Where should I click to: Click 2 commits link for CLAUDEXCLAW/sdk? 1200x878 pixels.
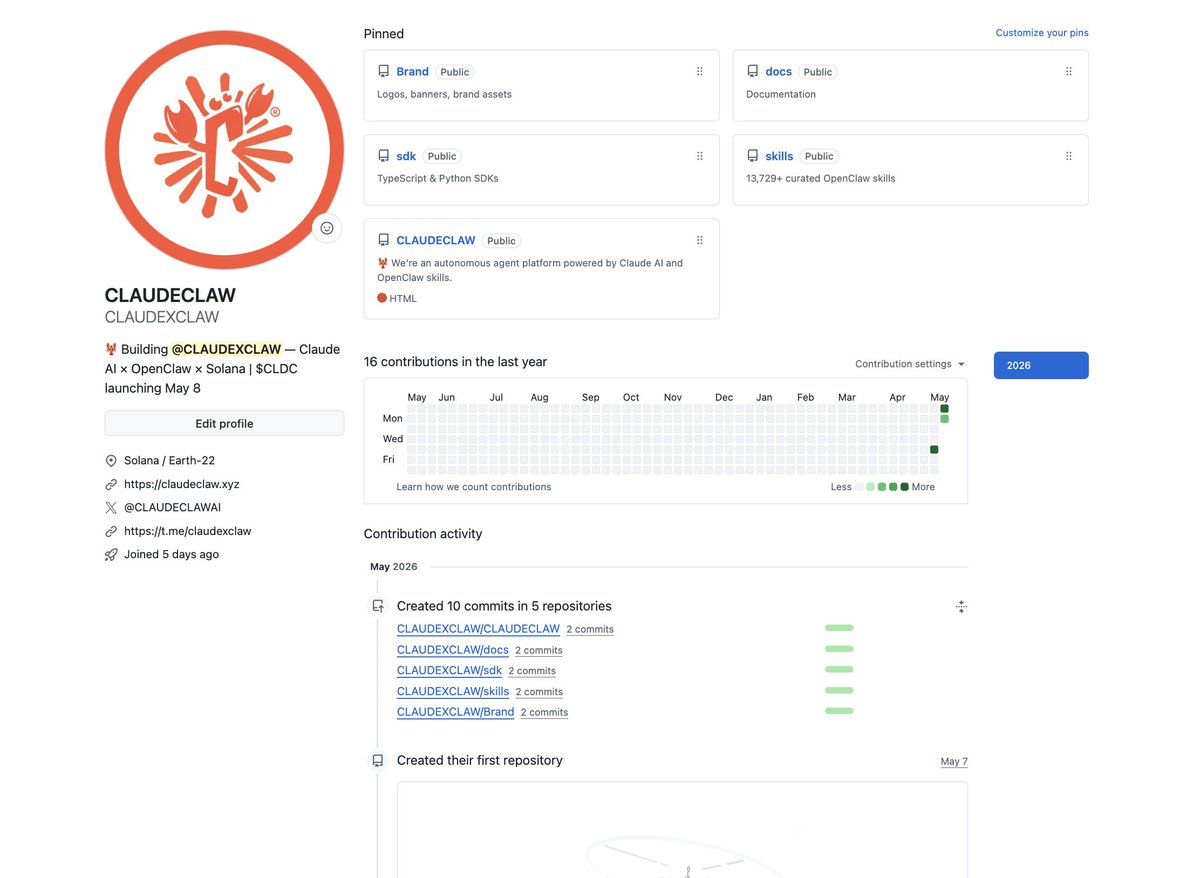532,671
